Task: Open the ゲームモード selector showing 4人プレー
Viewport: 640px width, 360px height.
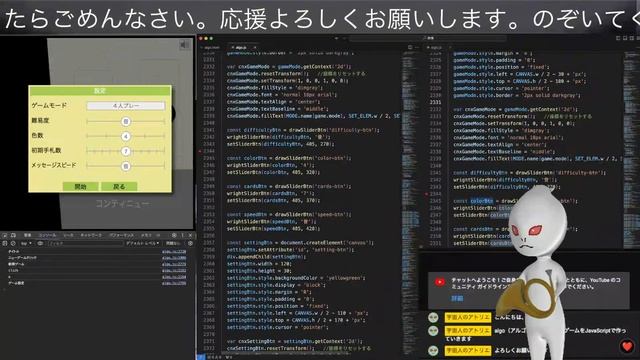Action: point(126,106)
